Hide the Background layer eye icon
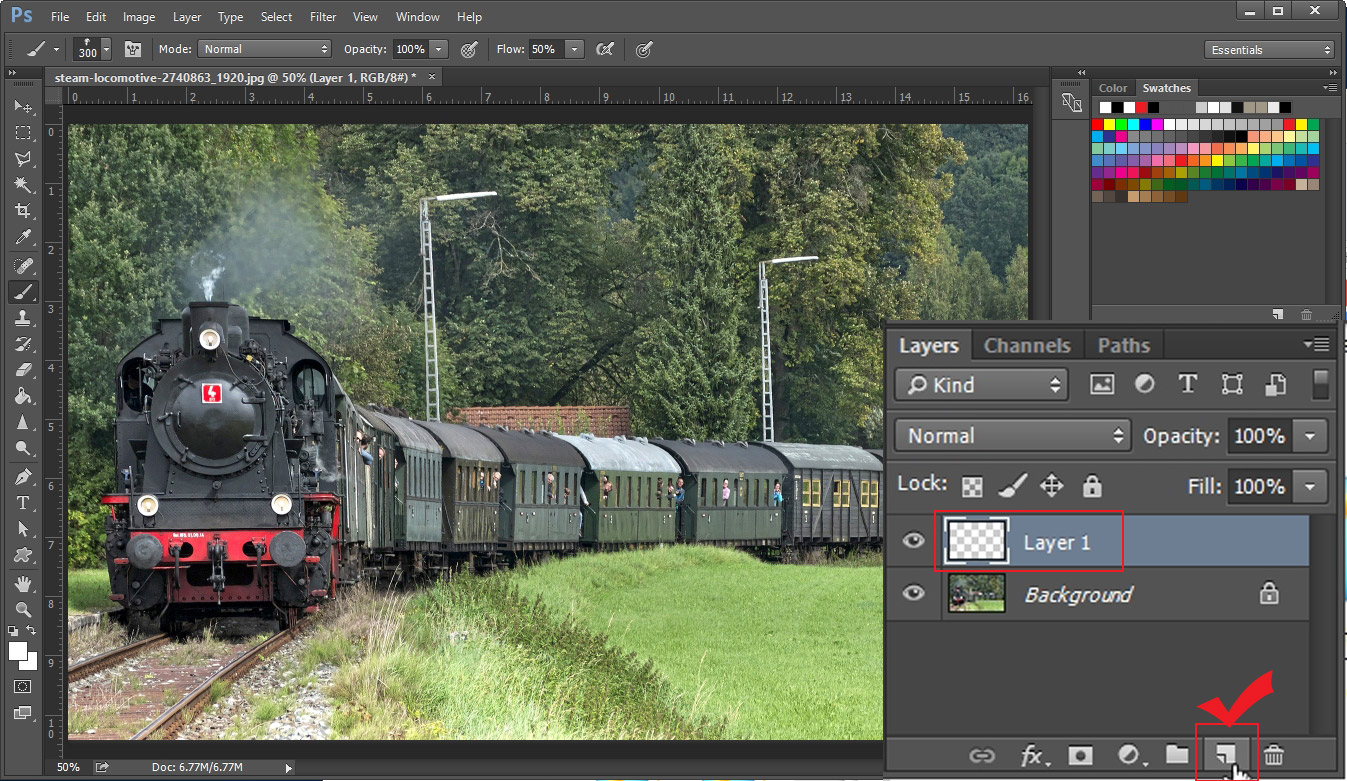The width and height of the screenshot is (1347, 781). 913,593
